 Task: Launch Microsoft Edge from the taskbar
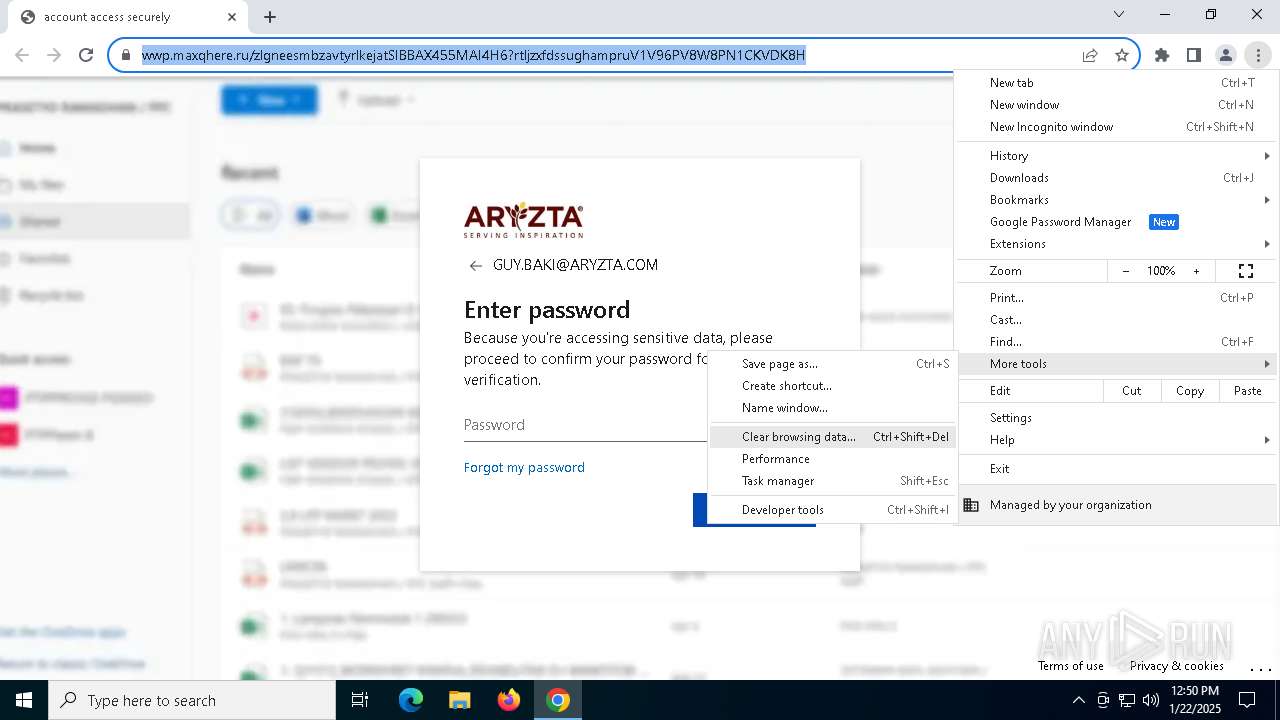pos(411,700)
